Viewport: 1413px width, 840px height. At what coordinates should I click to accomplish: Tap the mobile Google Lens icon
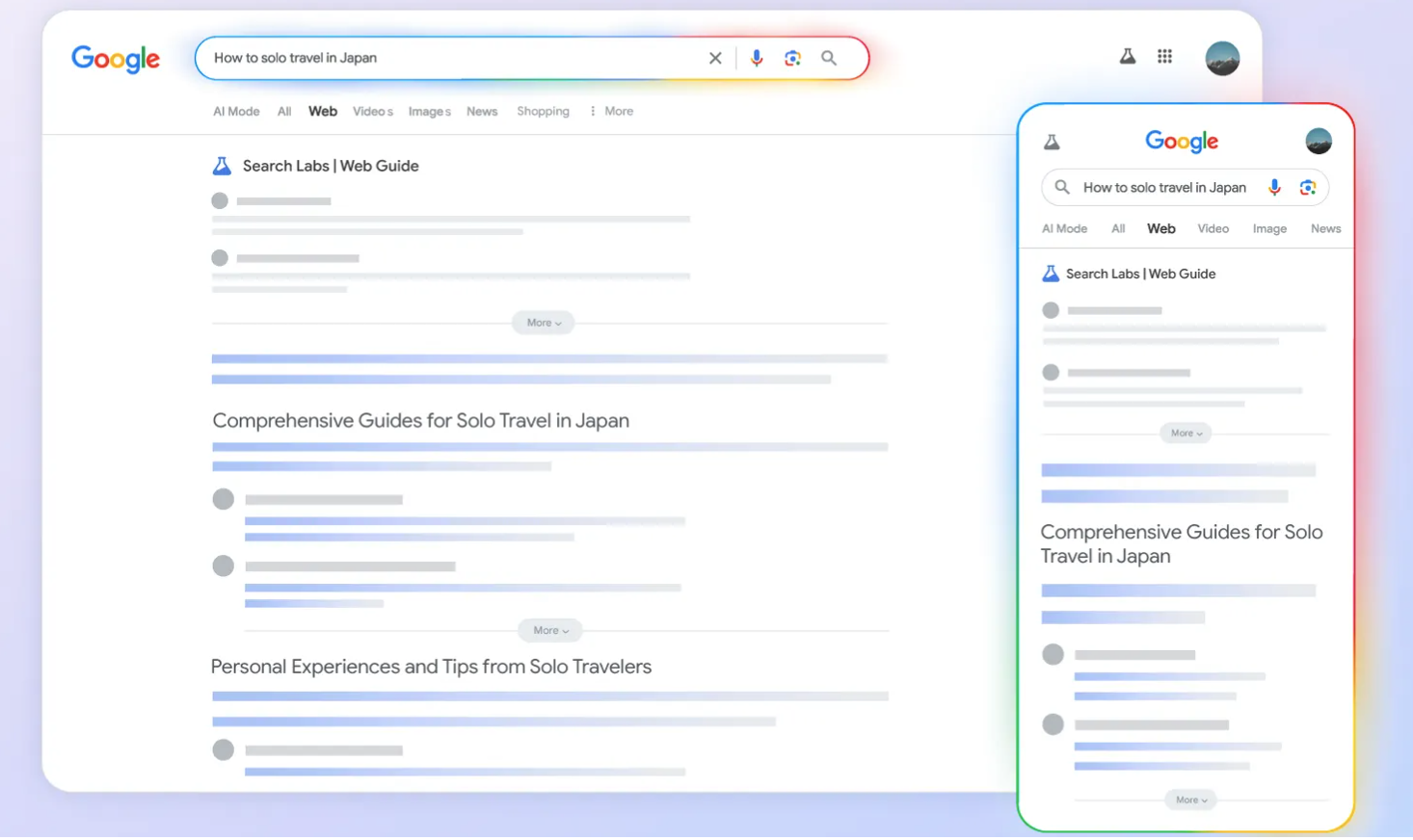(1307, 187)
